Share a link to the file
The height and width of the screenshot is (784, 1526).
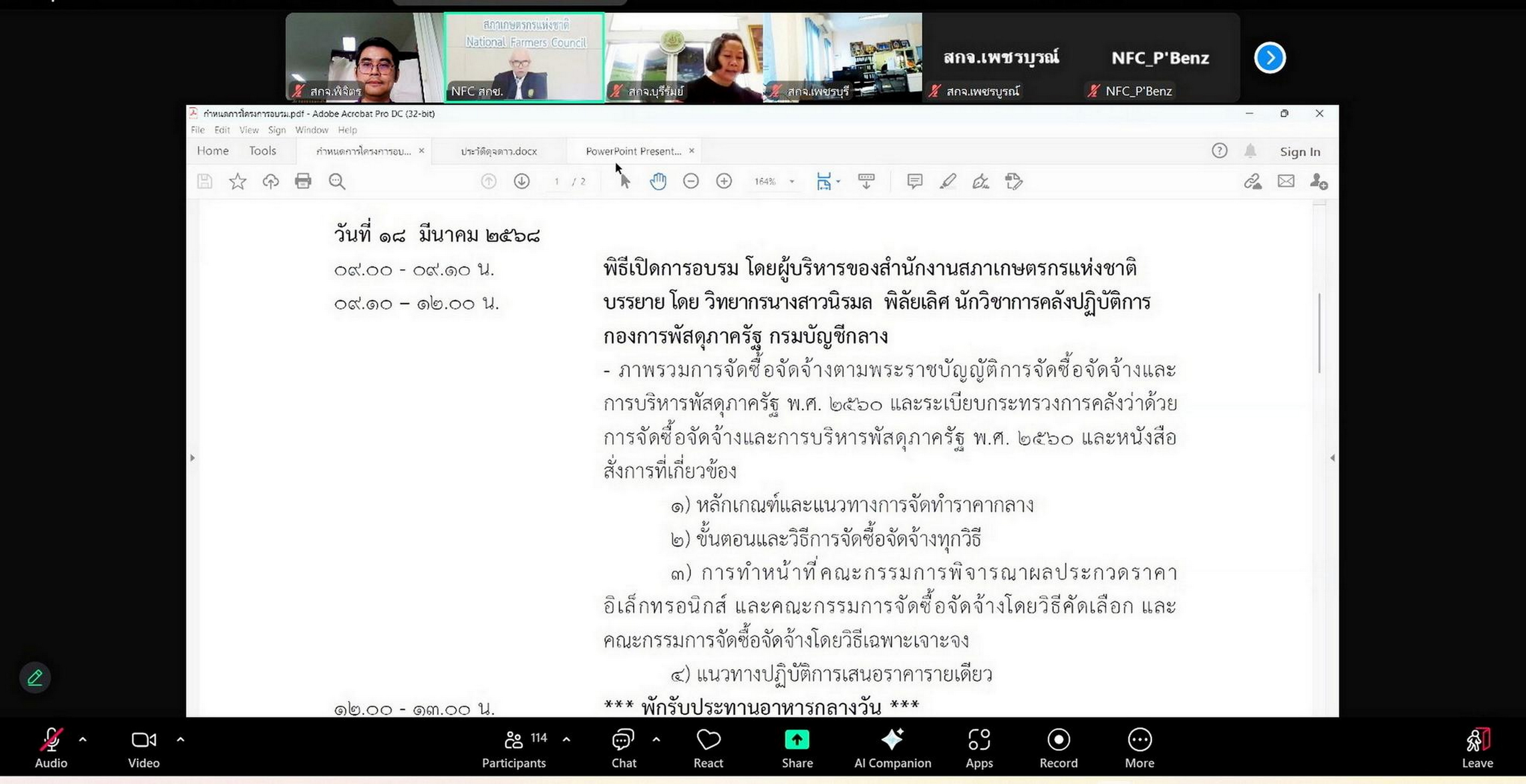click(1252, 181)
